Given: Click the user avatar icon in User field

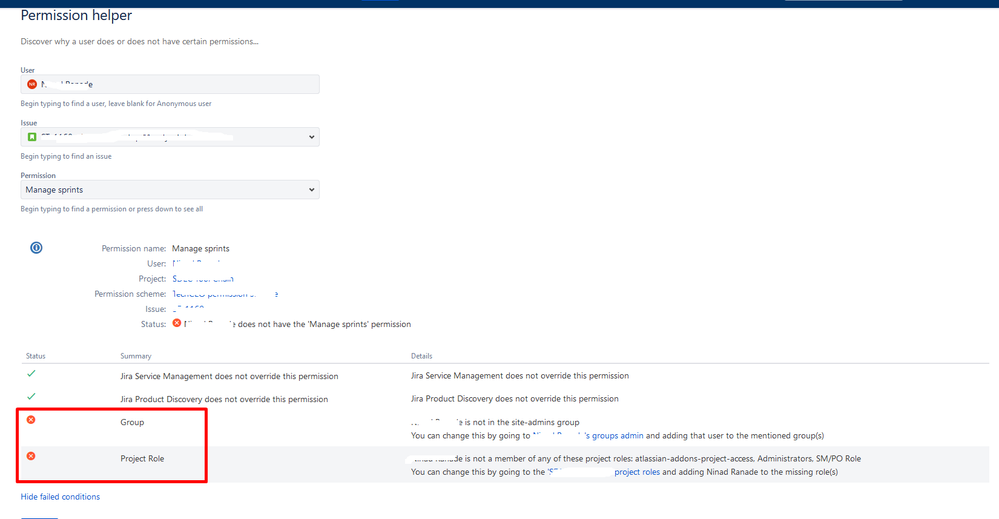Looking at the screenshot, I should (32, 84).
